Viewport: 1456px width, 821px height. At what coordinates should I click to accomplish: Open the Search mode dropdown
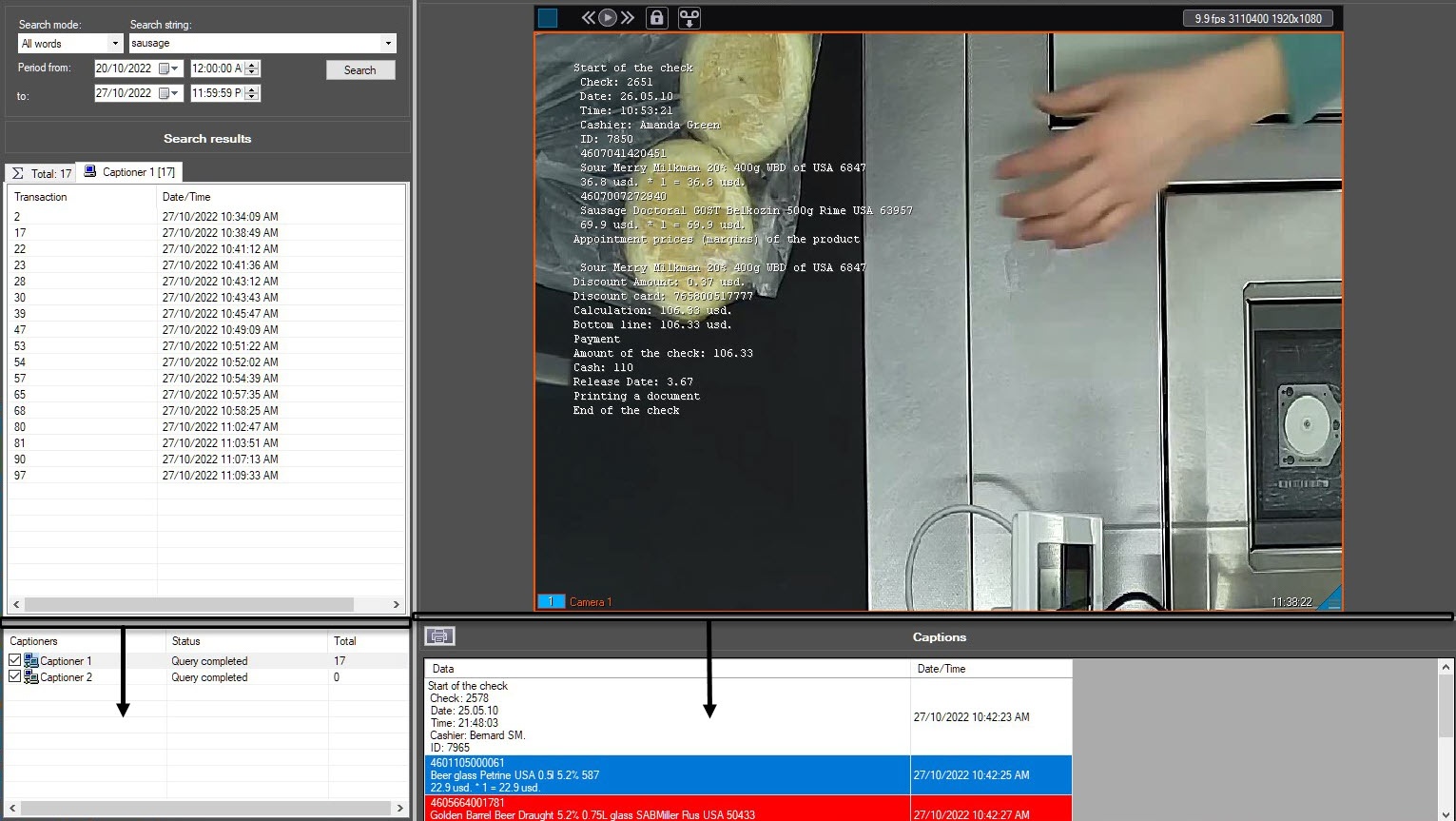point(115,44)
